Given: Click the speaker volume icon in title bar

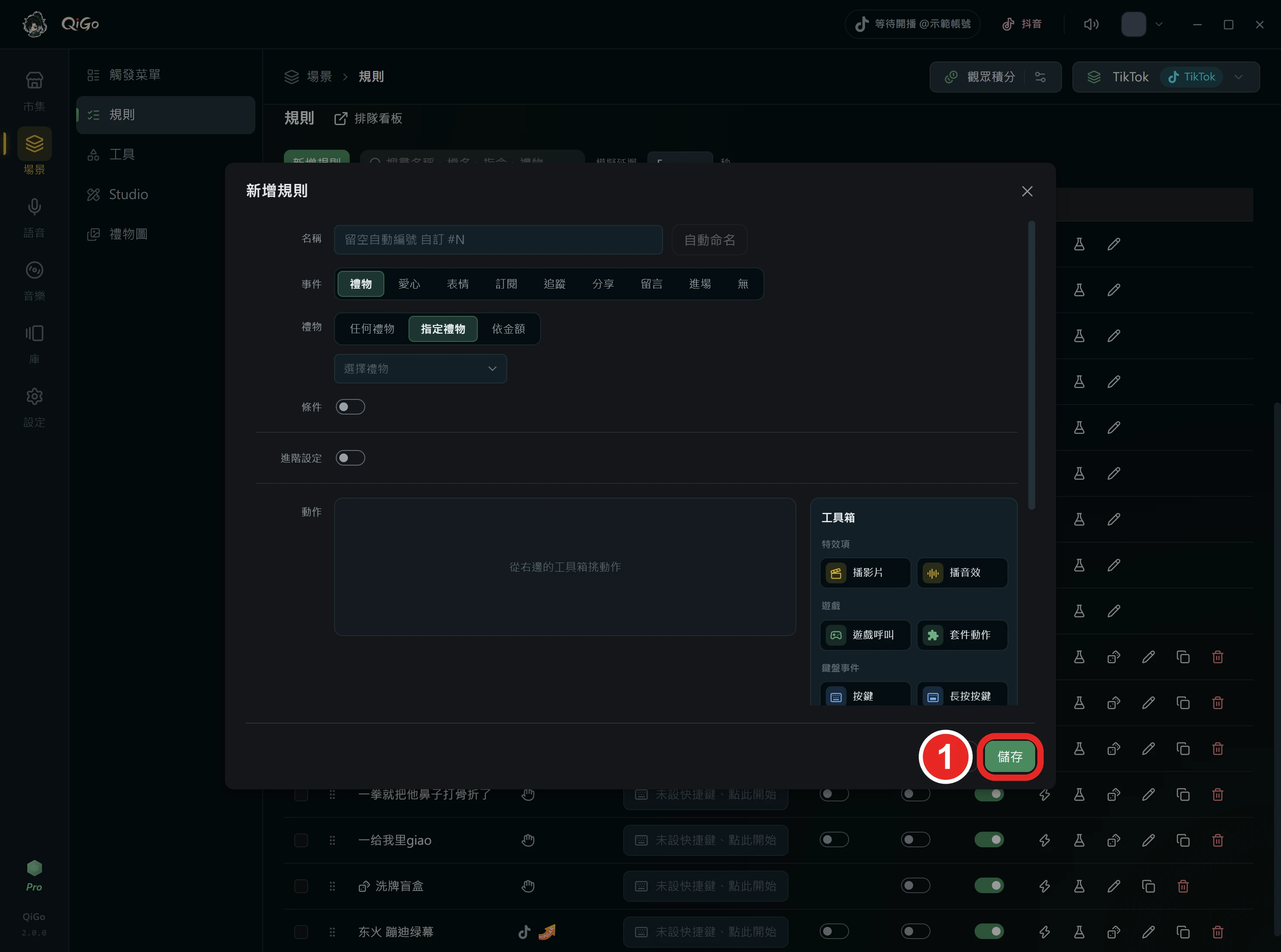Looking at the screenshot, I should (1090, 24).
